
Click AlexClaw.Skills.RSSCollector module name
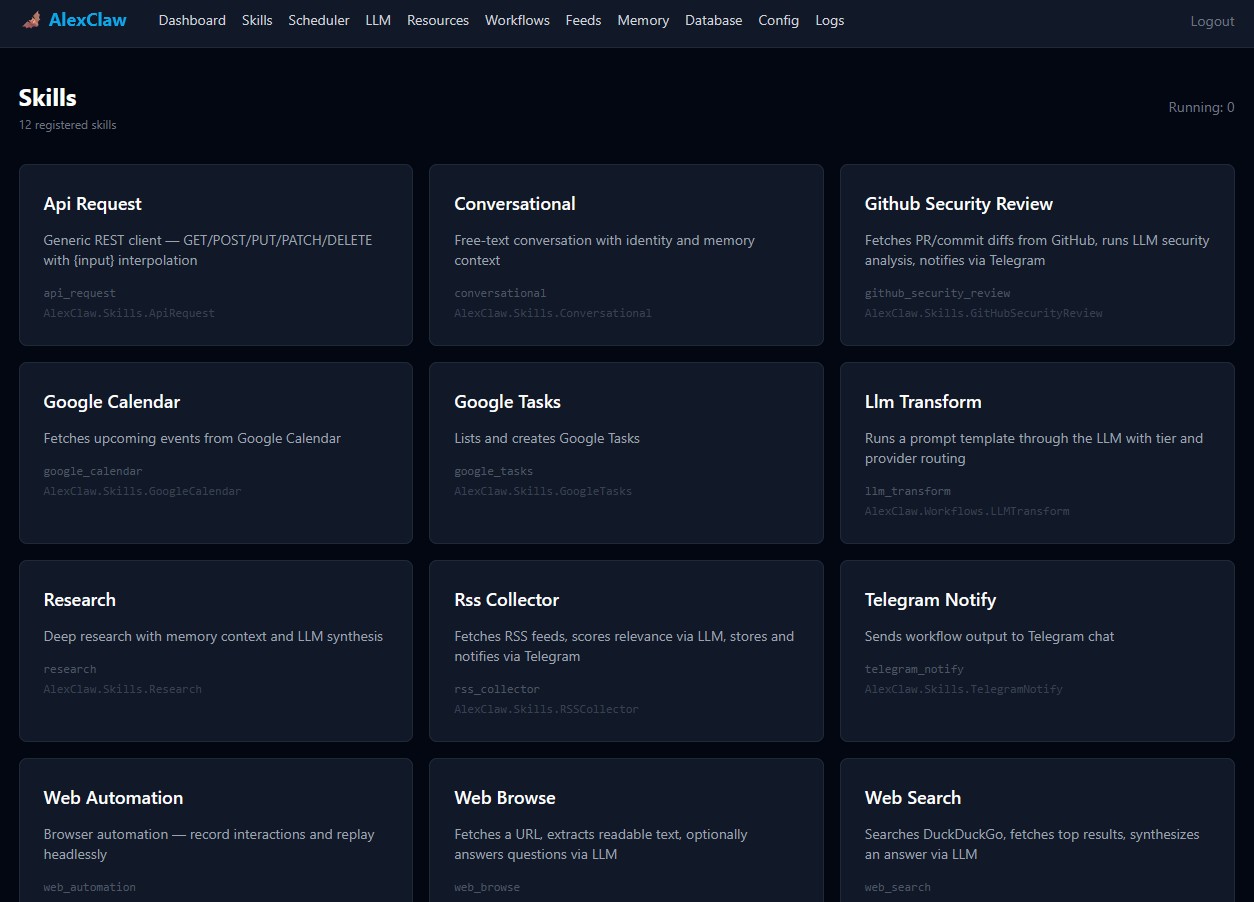click(546, 709)
